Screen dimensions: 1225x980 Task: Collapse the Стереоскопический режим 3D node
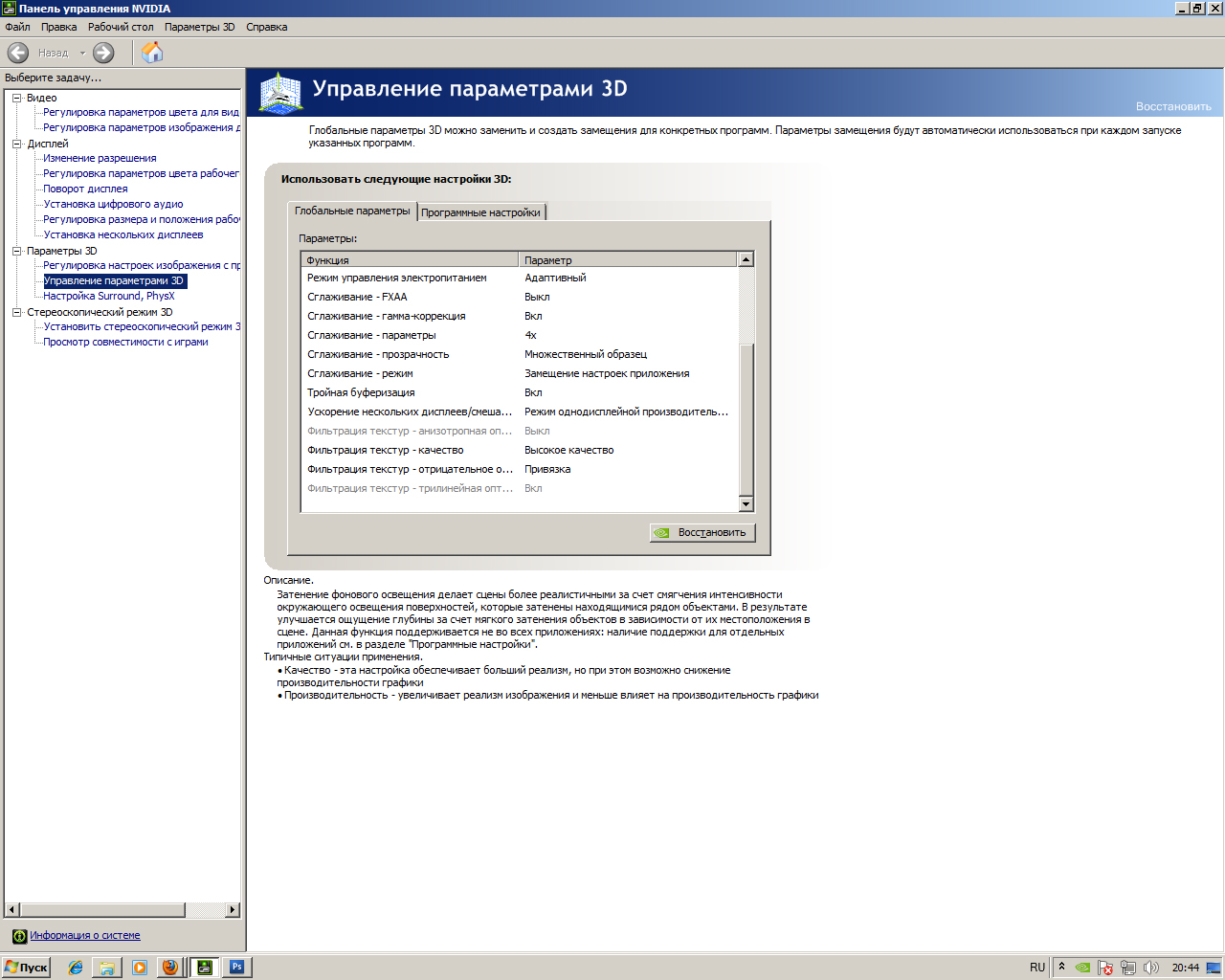point(16,312)
